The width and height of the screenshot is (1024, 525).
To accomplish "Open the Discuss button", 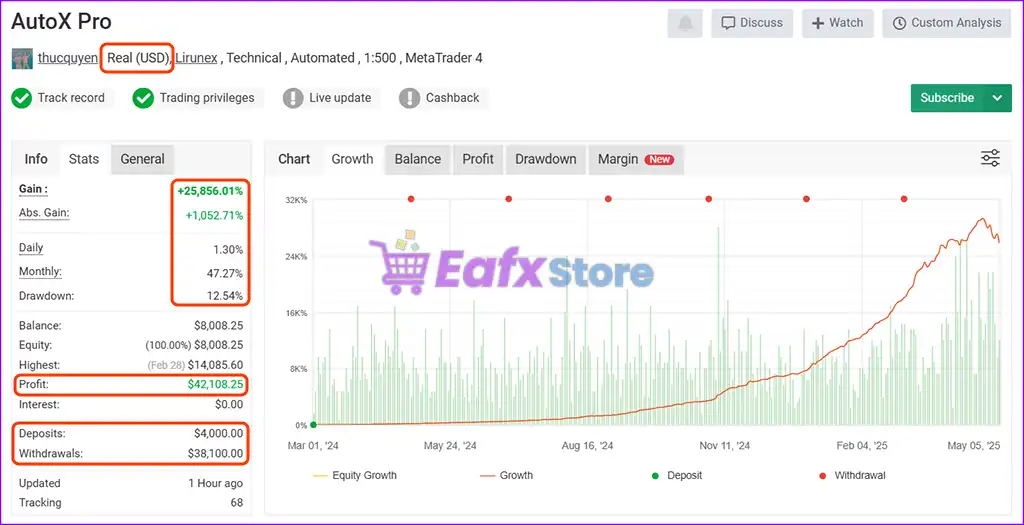I will coord(752,24).
